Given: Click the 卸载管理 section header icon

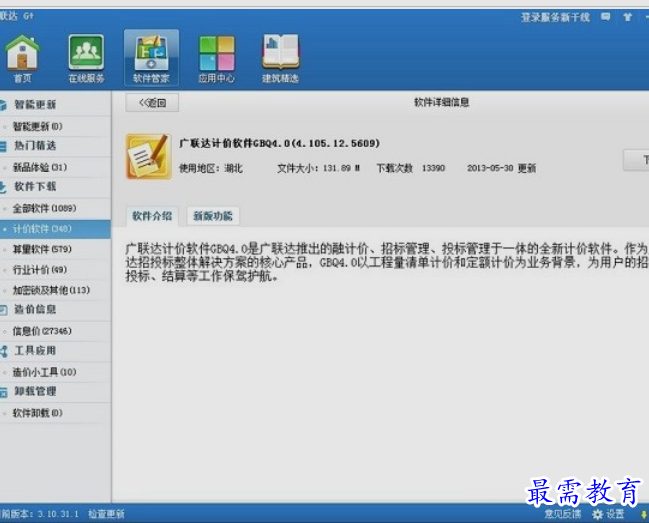Looking at the screenshot, I should pyautogui.click(x=3, y=392).
